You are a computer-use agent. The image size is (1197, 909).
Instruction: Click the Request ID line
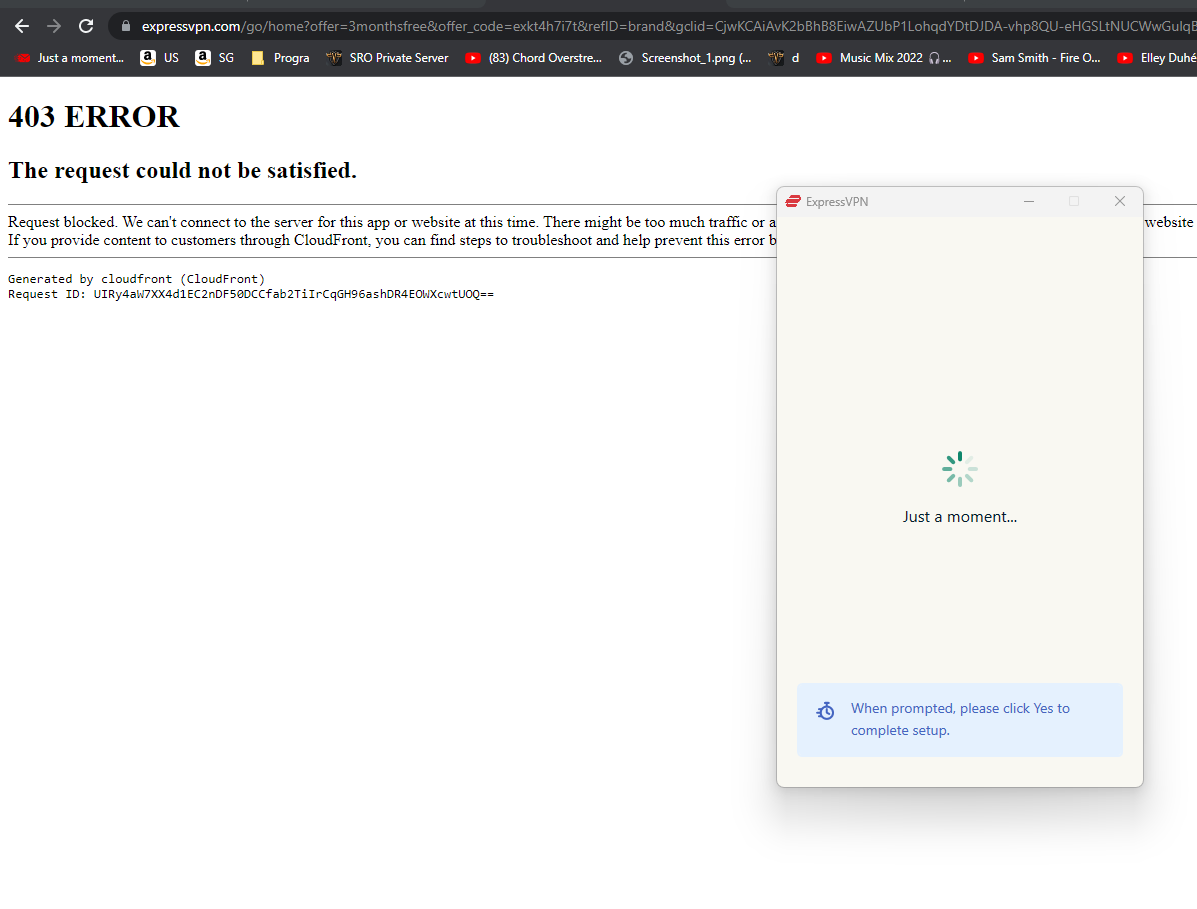click(251, 294)
